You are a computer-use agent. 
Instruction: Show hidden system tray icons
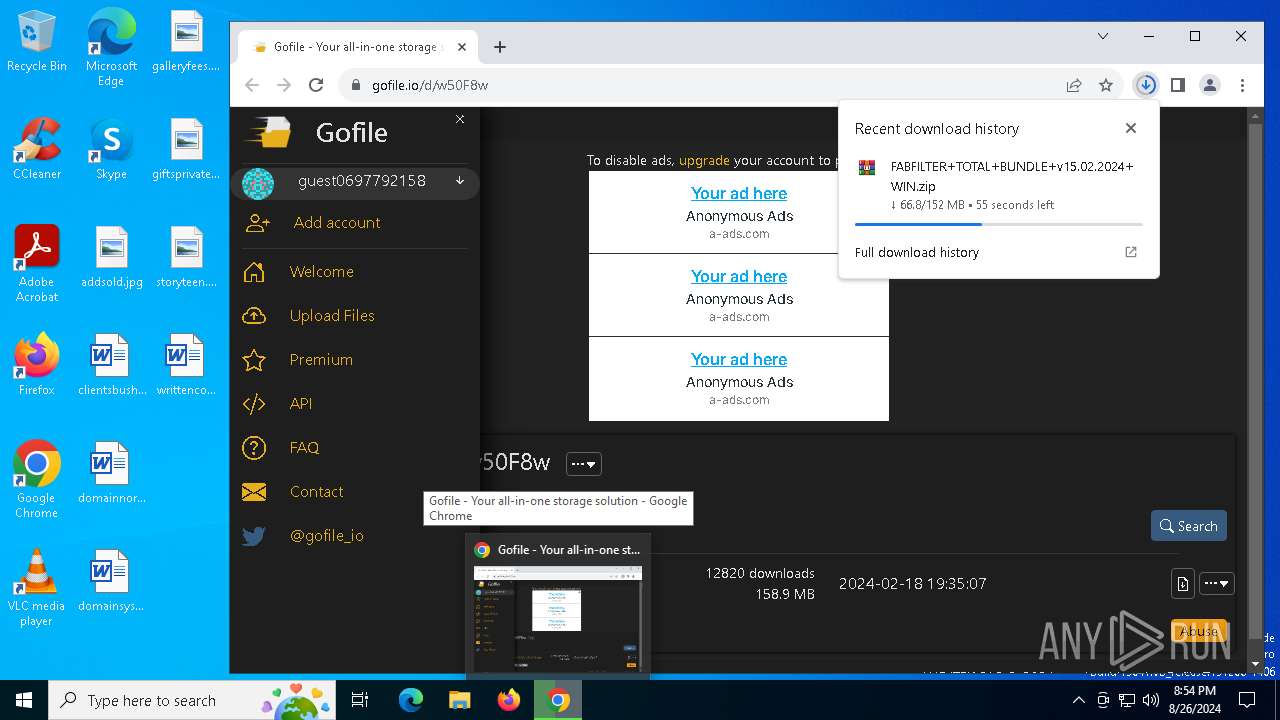point(1078,700)
